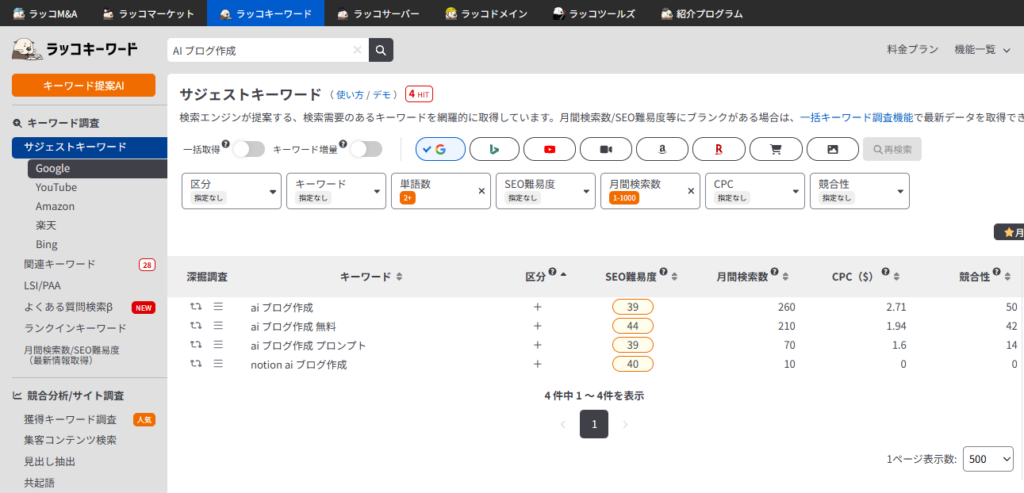Click retweet icon for 'ai ブログ作成 無料' row
Screen dimensions: 1024x493
click(196, 326)
